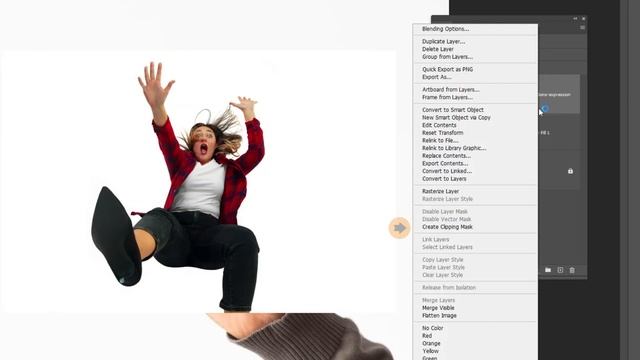Set layer color label to Yellow
The image size is (640, 360).
tap(430, 351)
